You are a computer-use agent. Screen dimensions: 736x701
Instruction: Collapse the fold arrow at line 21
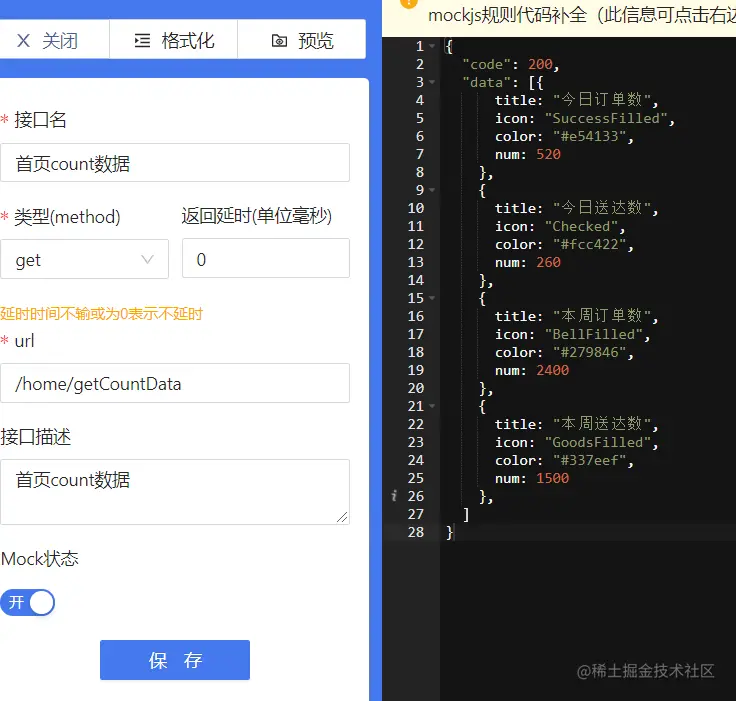(432, 406)
